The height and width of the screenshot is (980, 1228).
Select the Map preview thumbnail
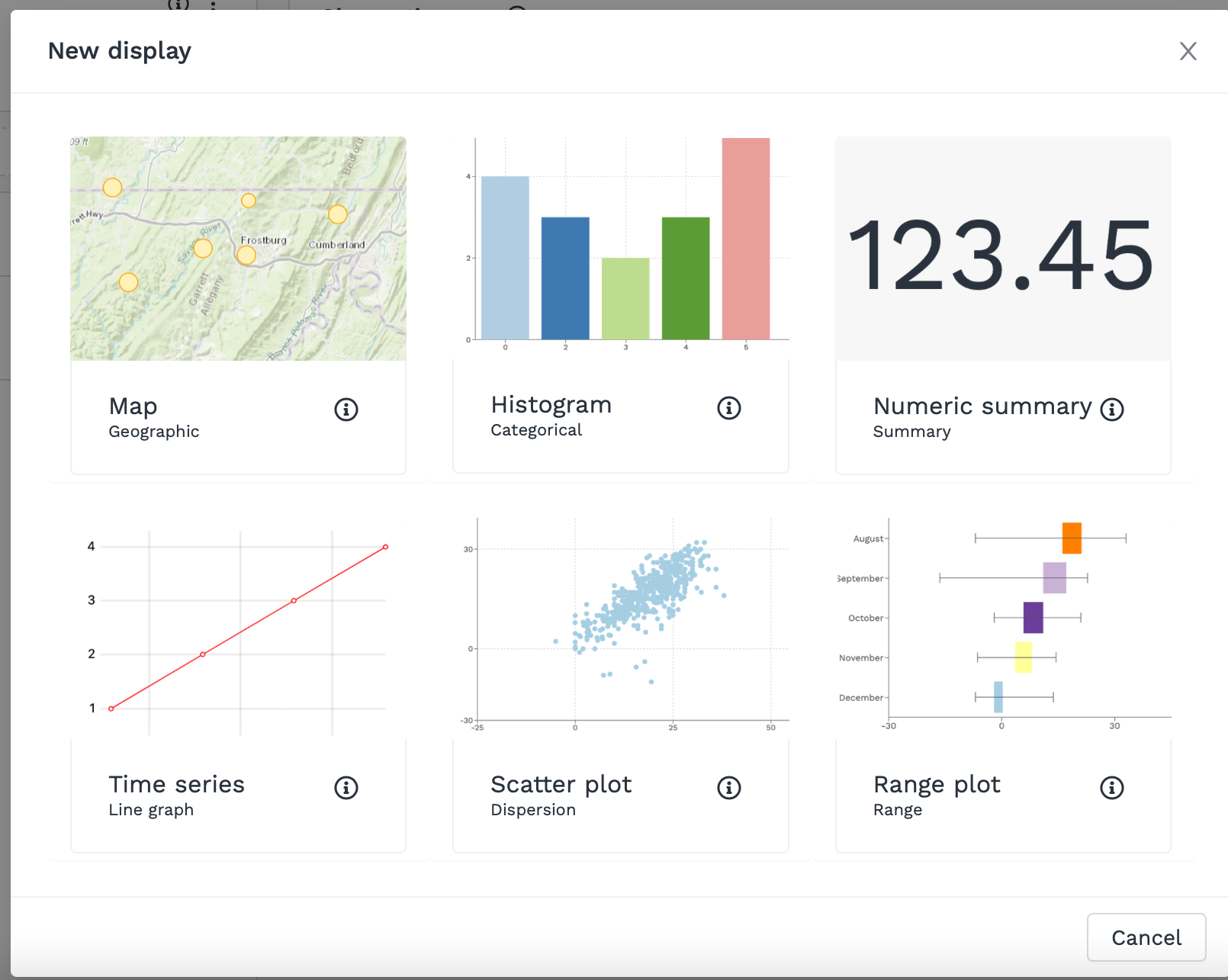[x=238, y=249]
